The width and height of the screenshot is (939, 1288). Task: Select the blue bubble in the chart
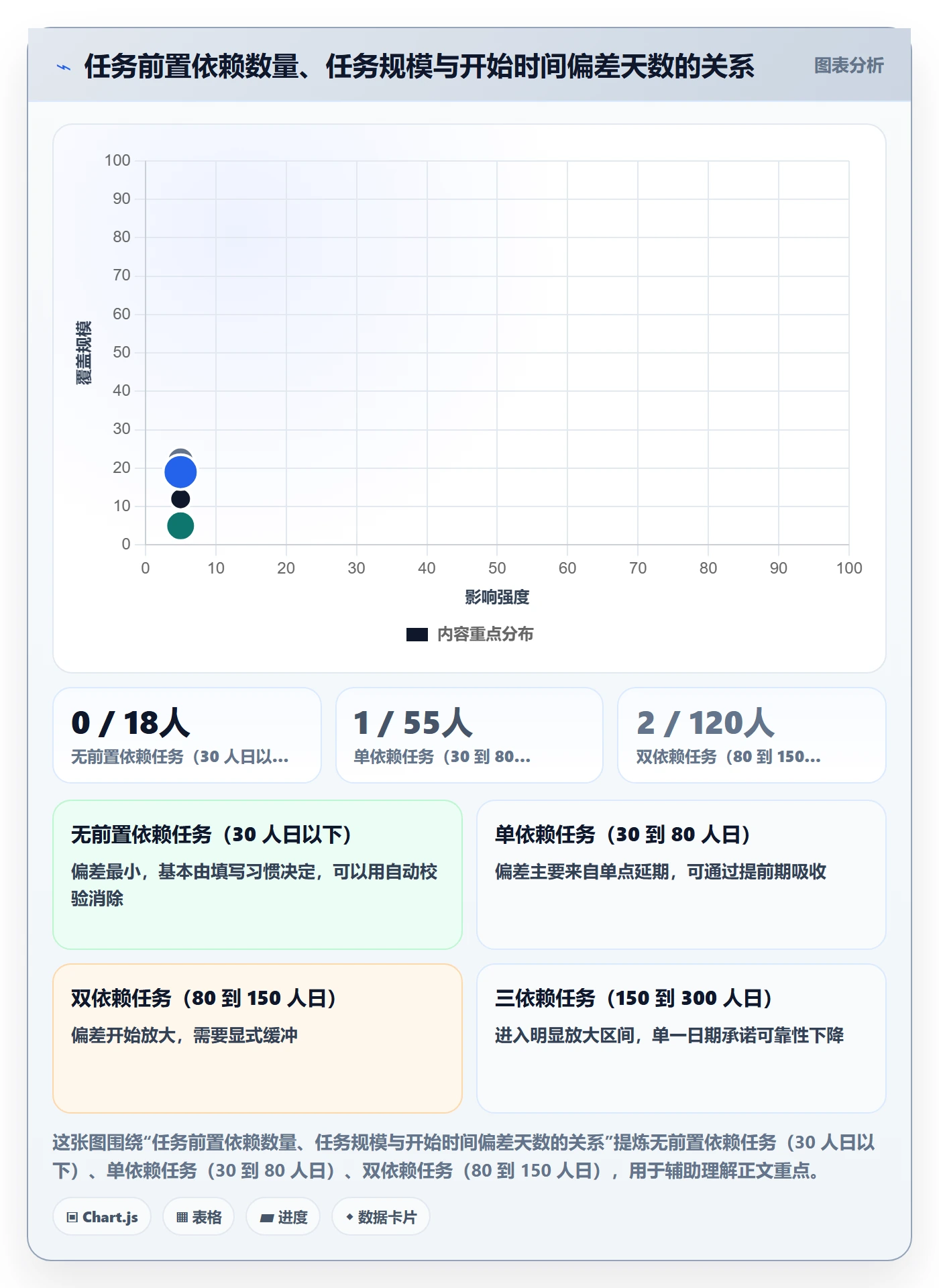(x=180, y=472)
